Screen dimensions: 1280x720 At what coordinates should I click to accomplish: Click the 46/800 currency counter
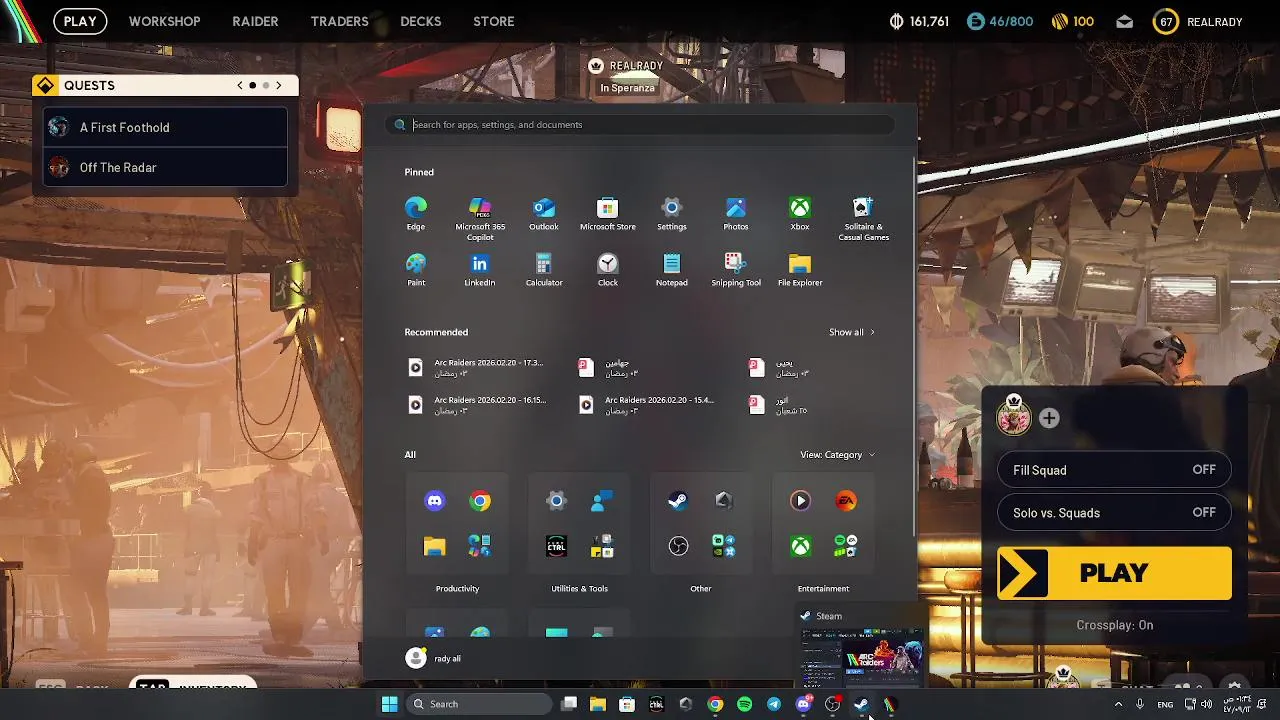pyautogui.click(x=1000, y=21)
